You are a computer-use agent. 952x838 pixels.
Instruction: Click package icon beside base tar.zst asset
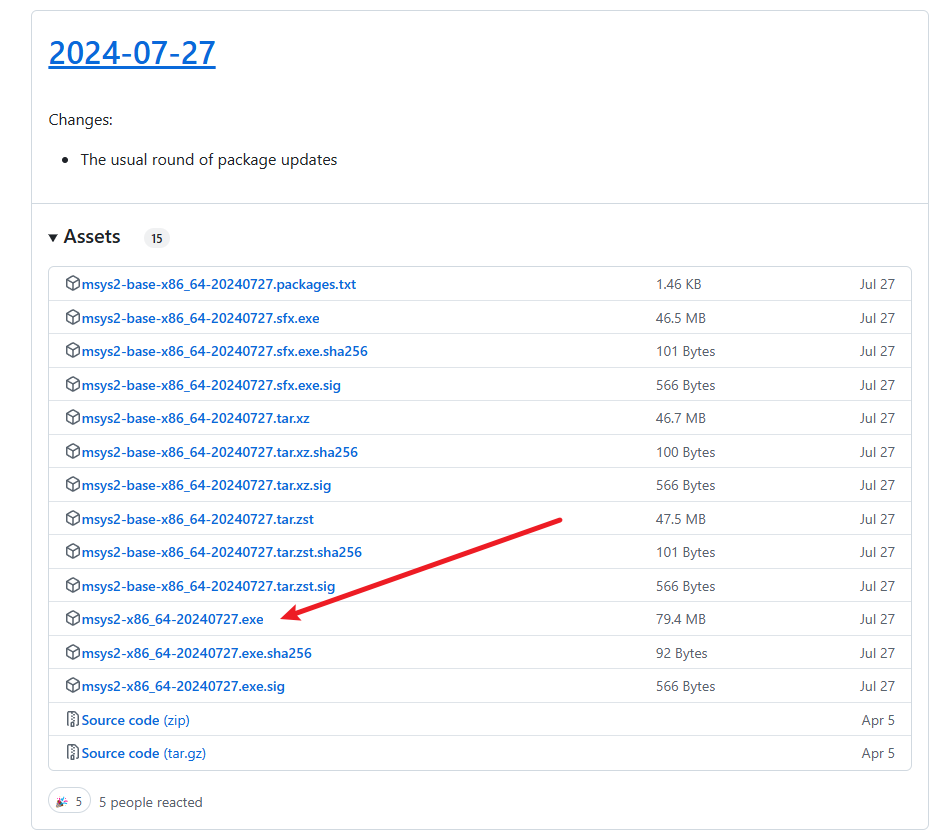[x=72, y=519]
